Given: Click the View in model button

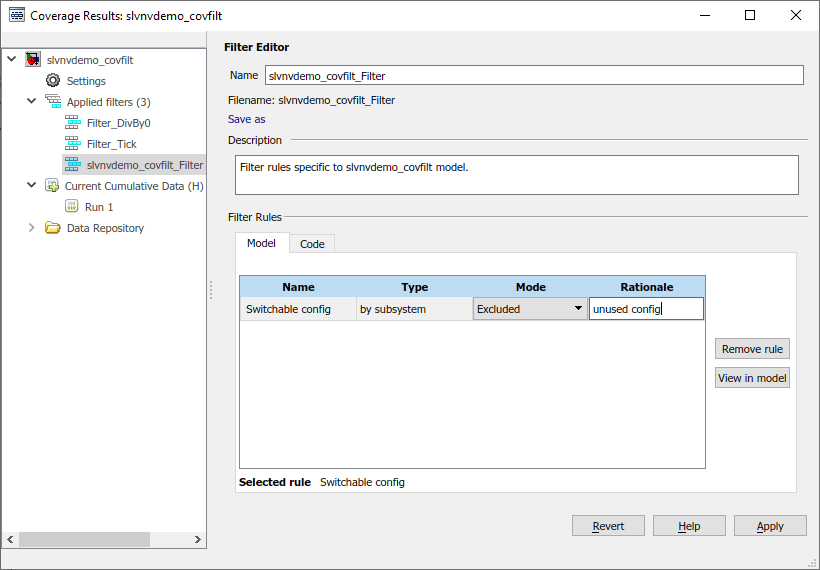Looking at the screenshot, I should (x=752, y=378).
